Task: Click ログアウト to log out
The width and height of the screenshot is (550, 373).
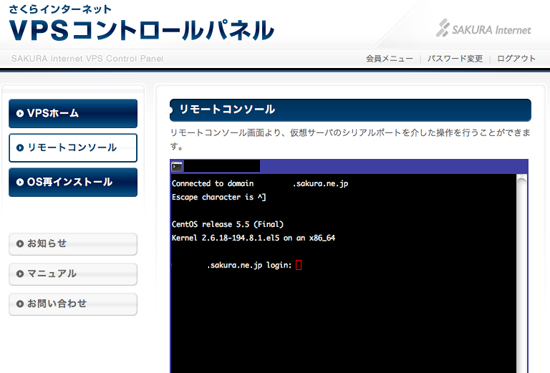Action: pos(516,59)
